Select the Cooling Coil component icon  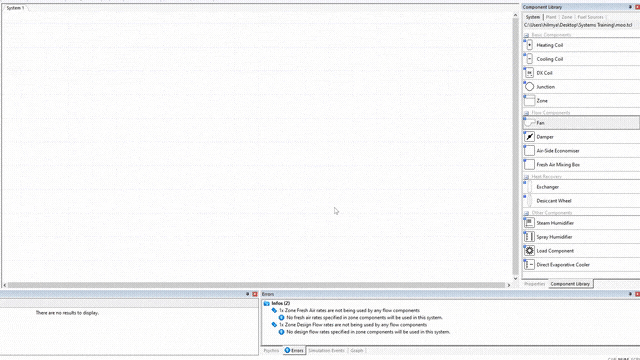pos(529,59)
